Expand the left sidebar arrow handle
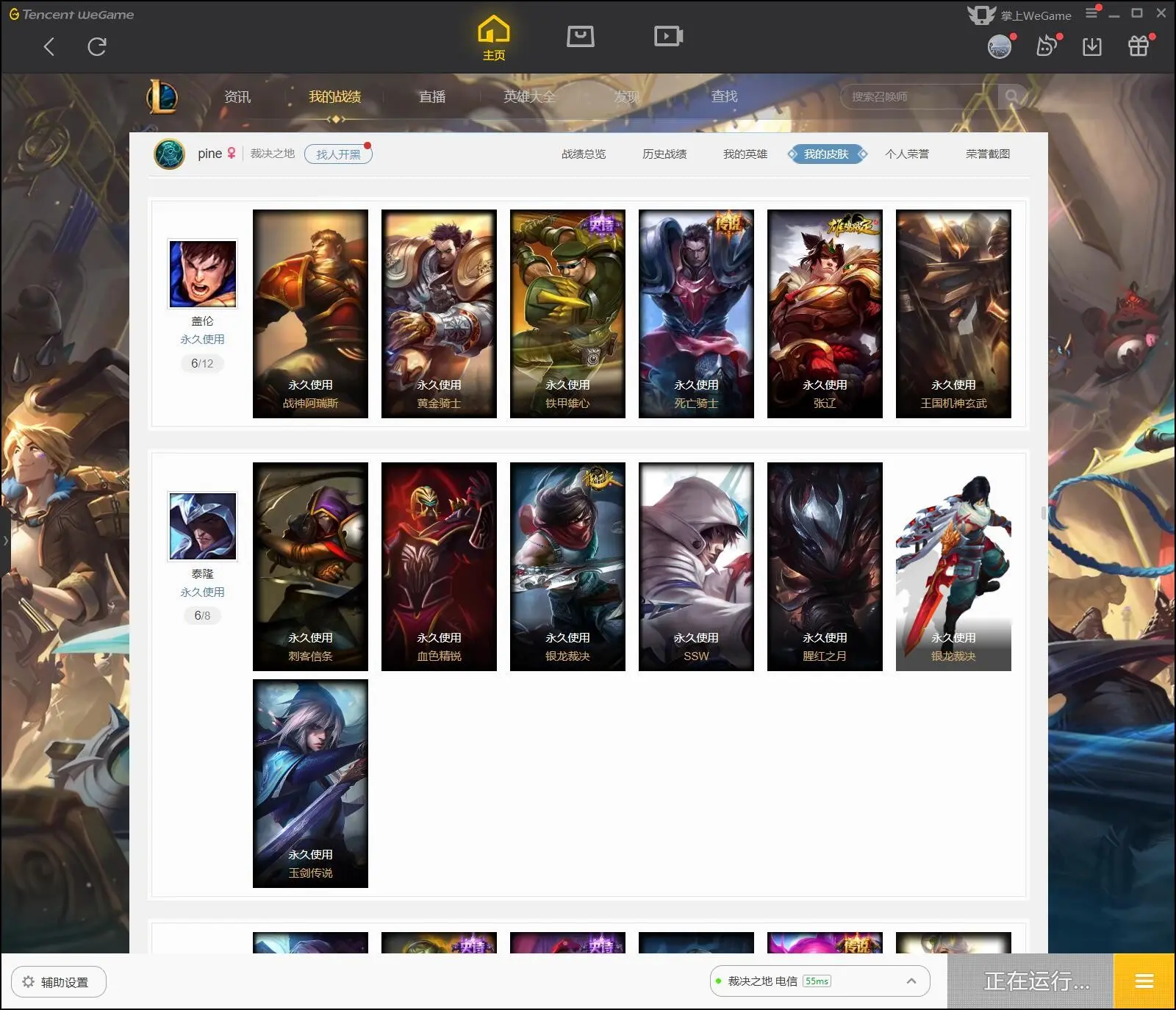The width and height of the screenshot is (1176, 1010). tap(6, 540)
